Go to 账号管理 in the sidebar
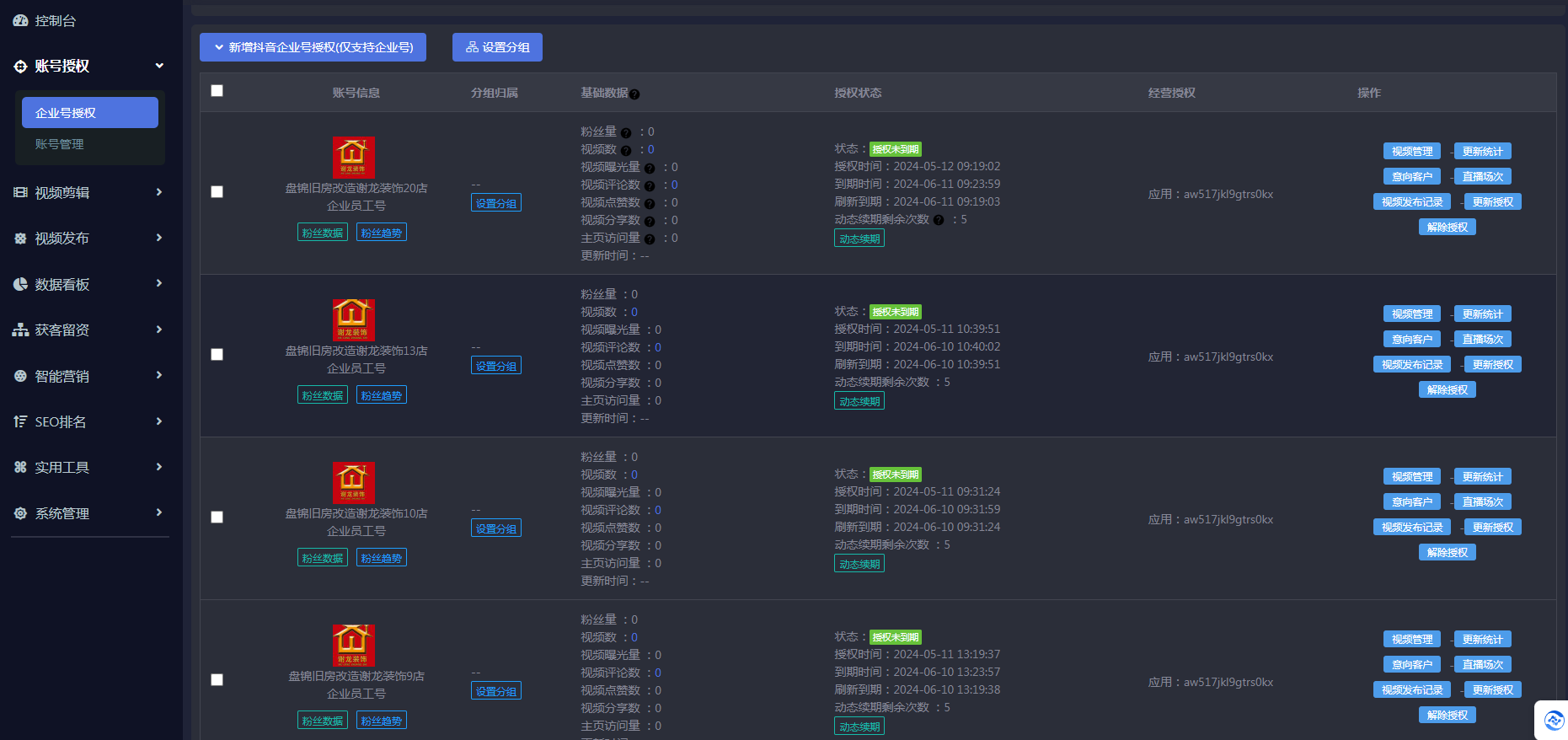 pyautogui.click(x=60, y=144)
